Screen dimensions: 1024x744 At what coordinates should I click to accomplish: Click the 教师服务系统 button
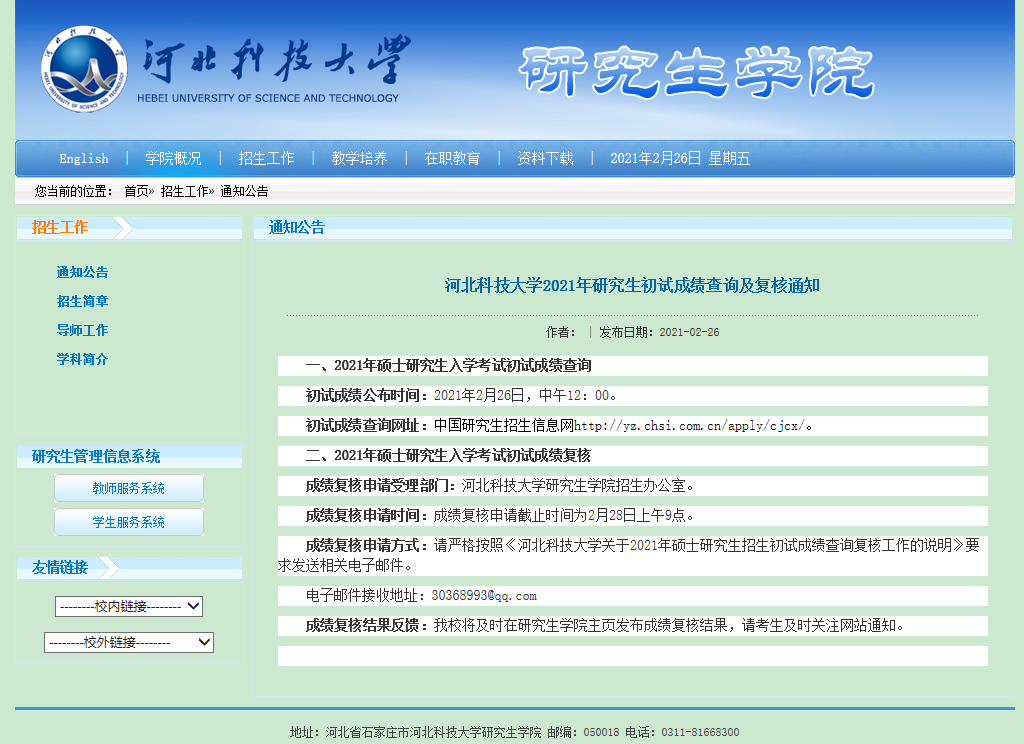[128, 488]
